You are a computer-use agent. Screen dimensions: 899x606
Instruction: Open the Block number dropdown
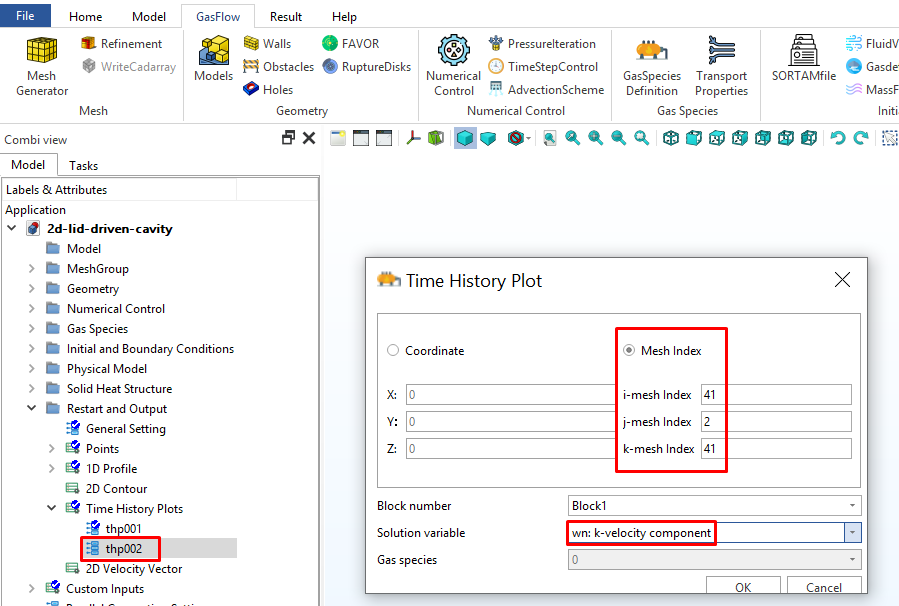coord(852,506)
